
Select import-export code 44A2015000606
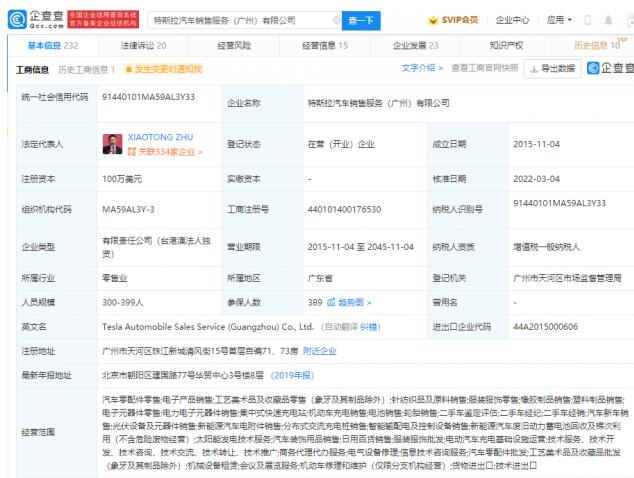(545, 327)
